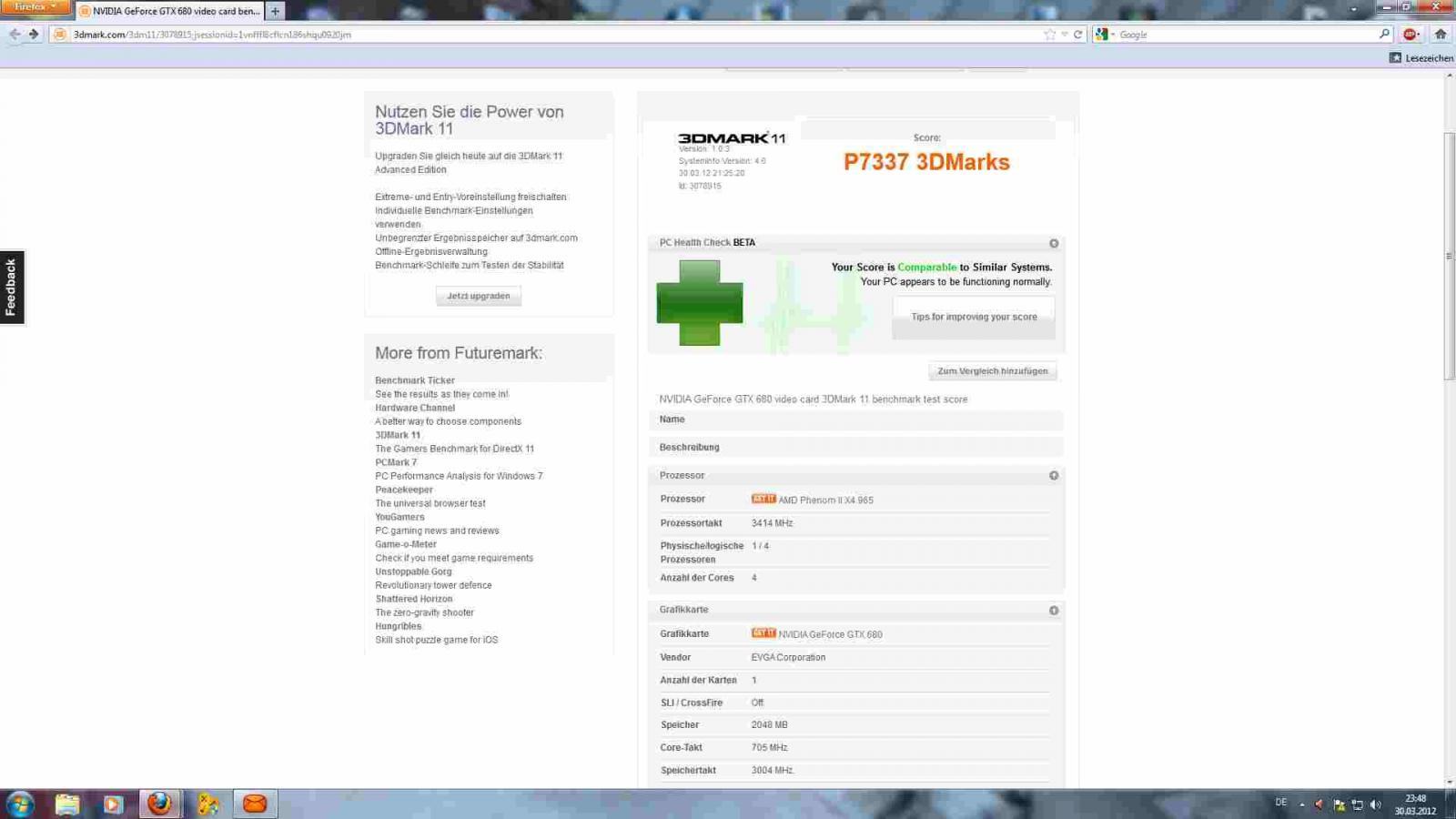Open yellow-figure app icon in taskbar
The height and width of the screenshot is (819, 1456).
point(208,804)
